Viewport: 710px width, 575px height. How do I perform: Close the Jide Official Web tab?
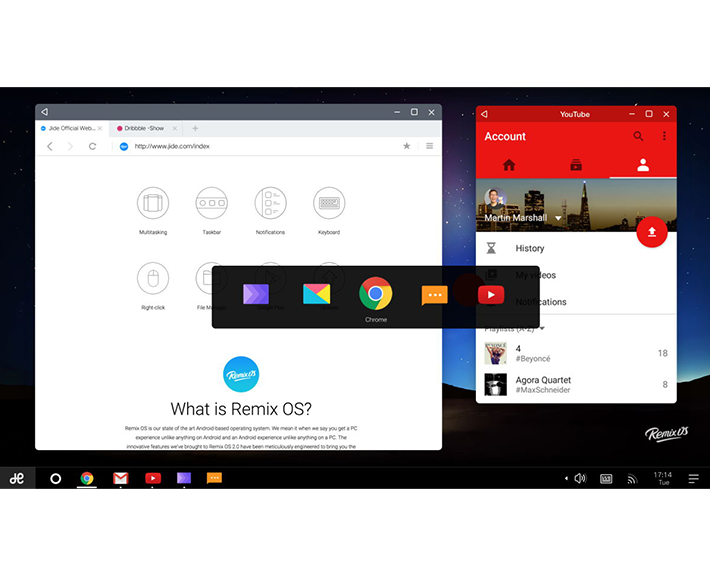[x=100, y=129]
